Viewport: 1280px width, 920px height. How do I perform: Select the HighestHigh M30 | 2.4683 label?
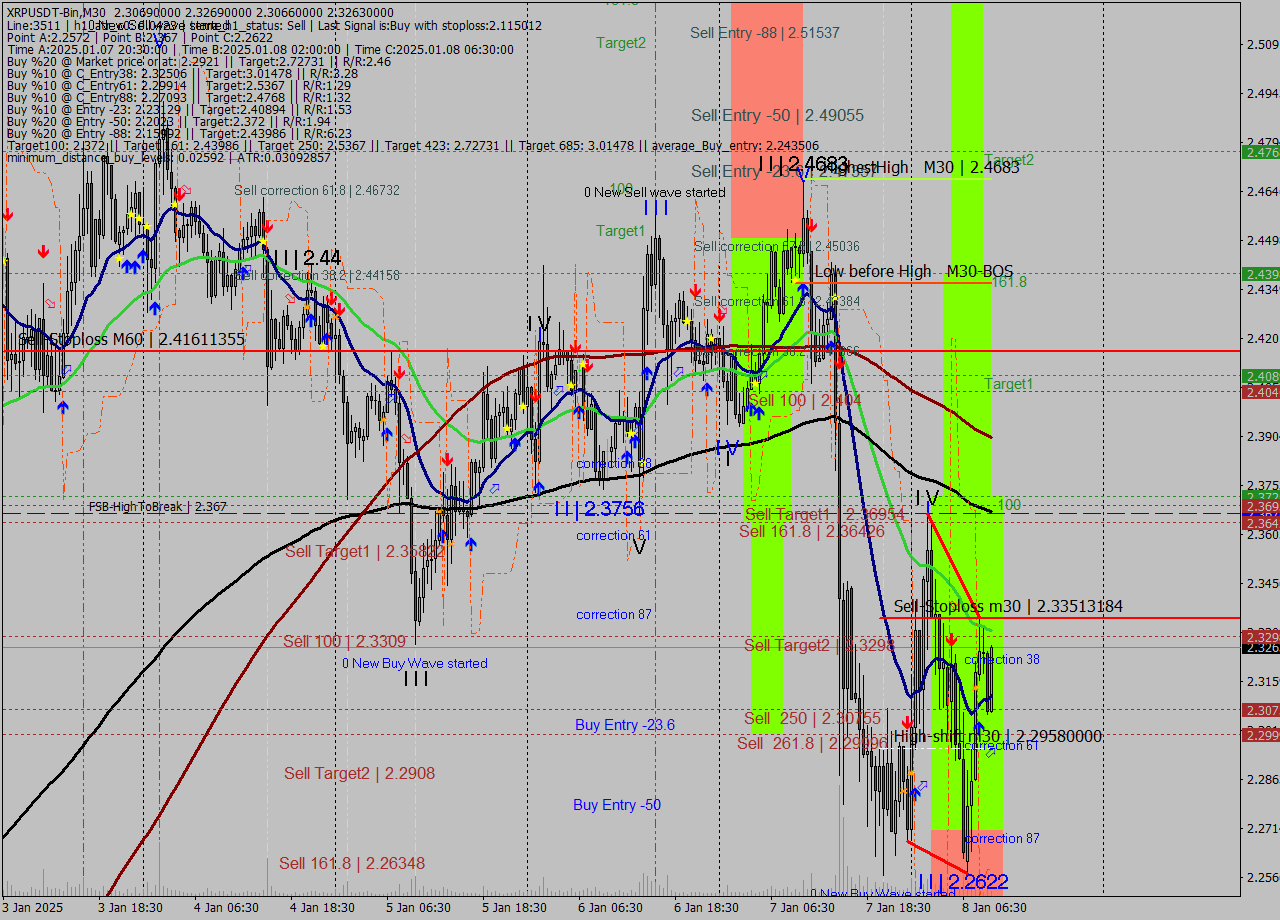[921, 167]
